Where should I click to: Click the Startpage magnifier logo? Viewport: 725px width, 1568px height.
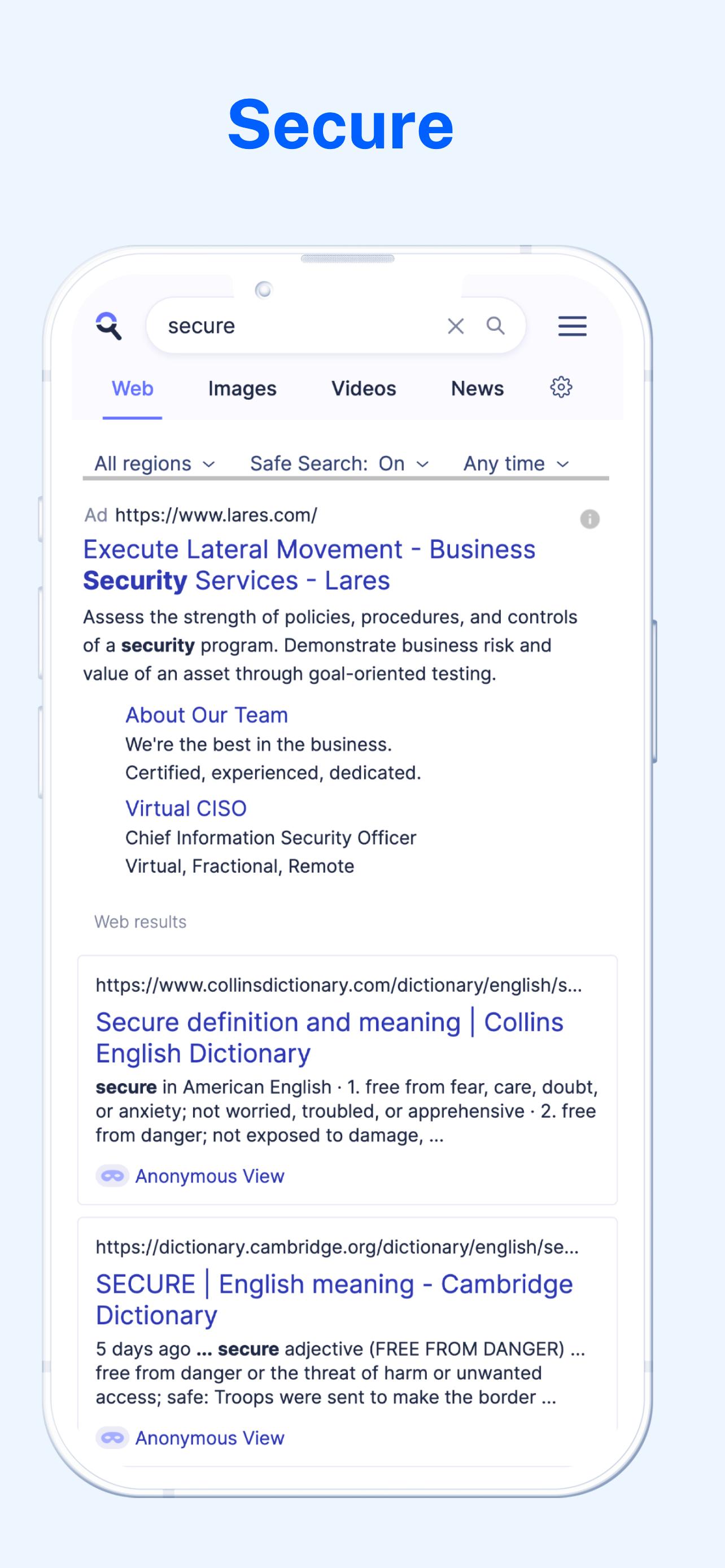[109, 326]
